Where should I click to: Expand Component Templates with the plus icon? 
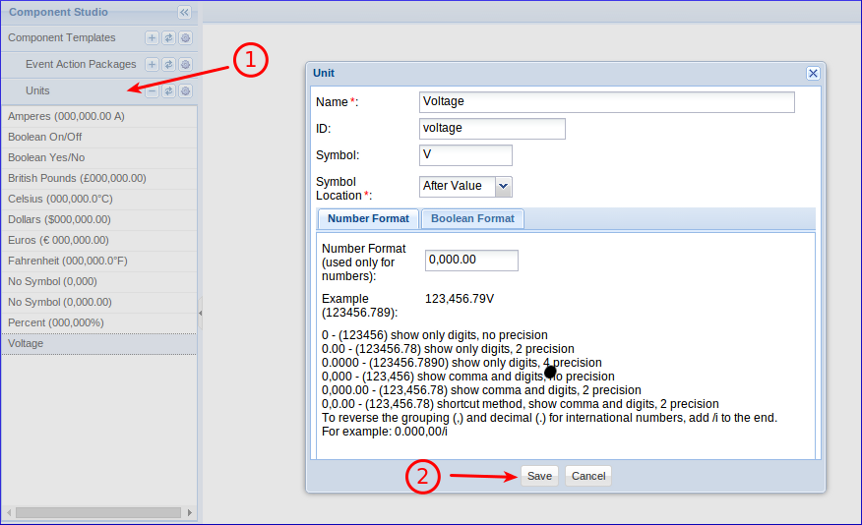(x=152, y=38)
